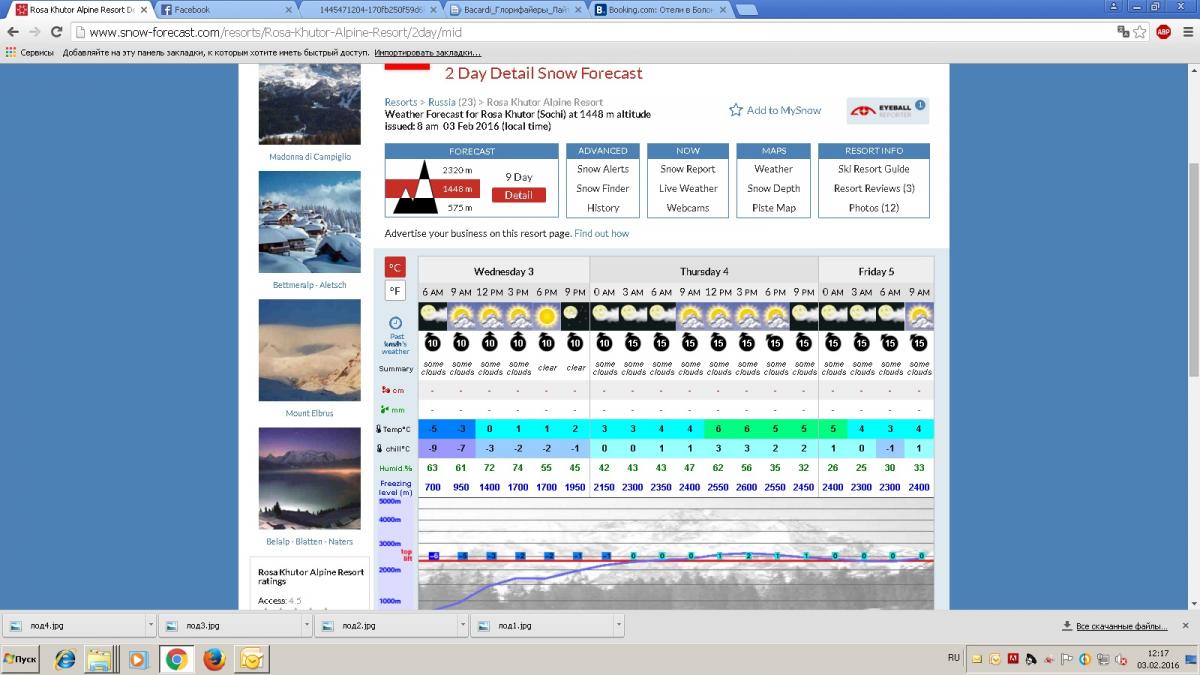Viewport: 1200px width, 675px height.
Task: Select the 2320 m top elevation
Action: click(458, 170)
